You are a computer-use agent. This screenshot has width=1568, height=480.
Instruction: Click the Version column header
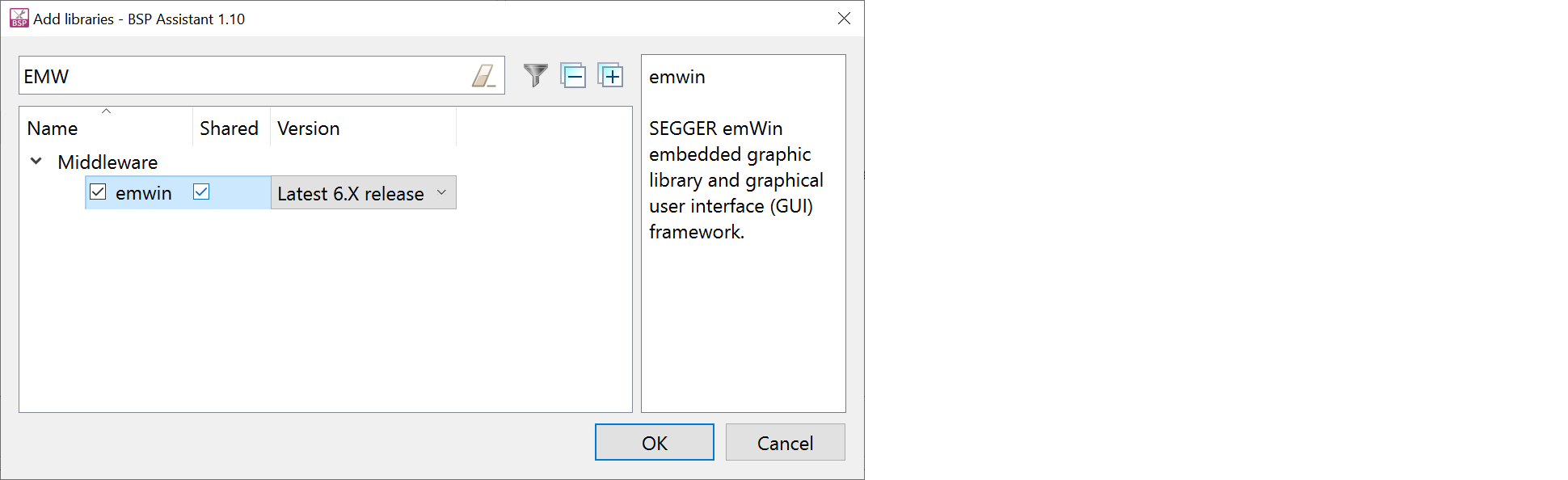click(308, 128)
